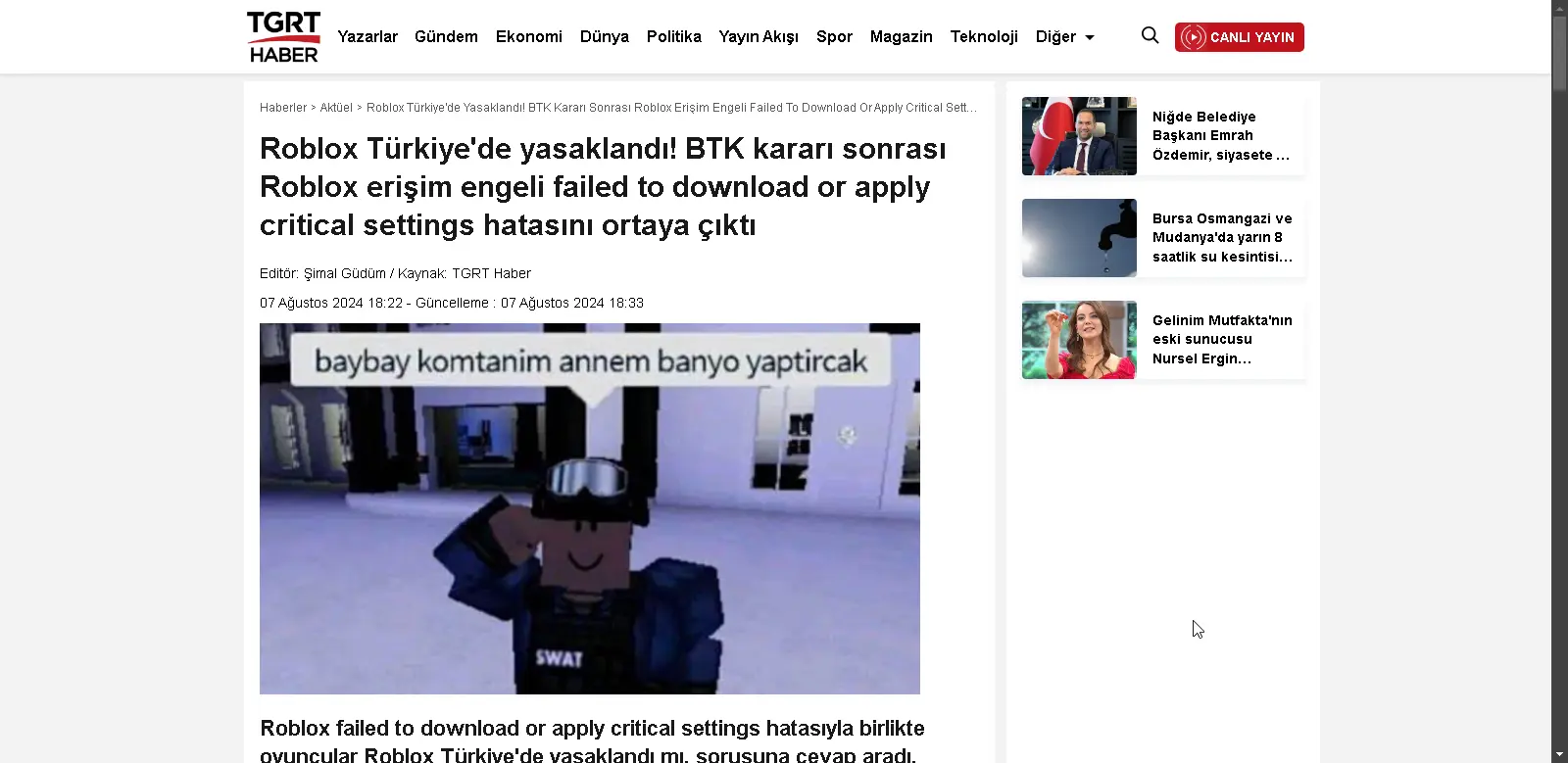Image resolution: width=1568 pixels, height=763 pixels.
Task: Open Gelinim Mutfakta'nın news thumbnail
Action: point(1079,340)
